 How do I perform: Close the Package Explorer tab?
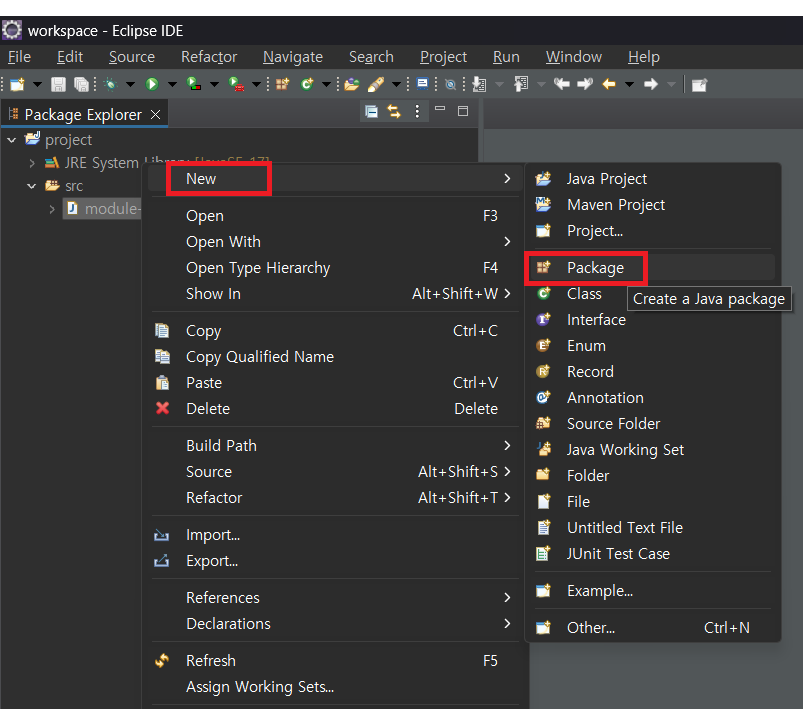[x=156, y=115]
